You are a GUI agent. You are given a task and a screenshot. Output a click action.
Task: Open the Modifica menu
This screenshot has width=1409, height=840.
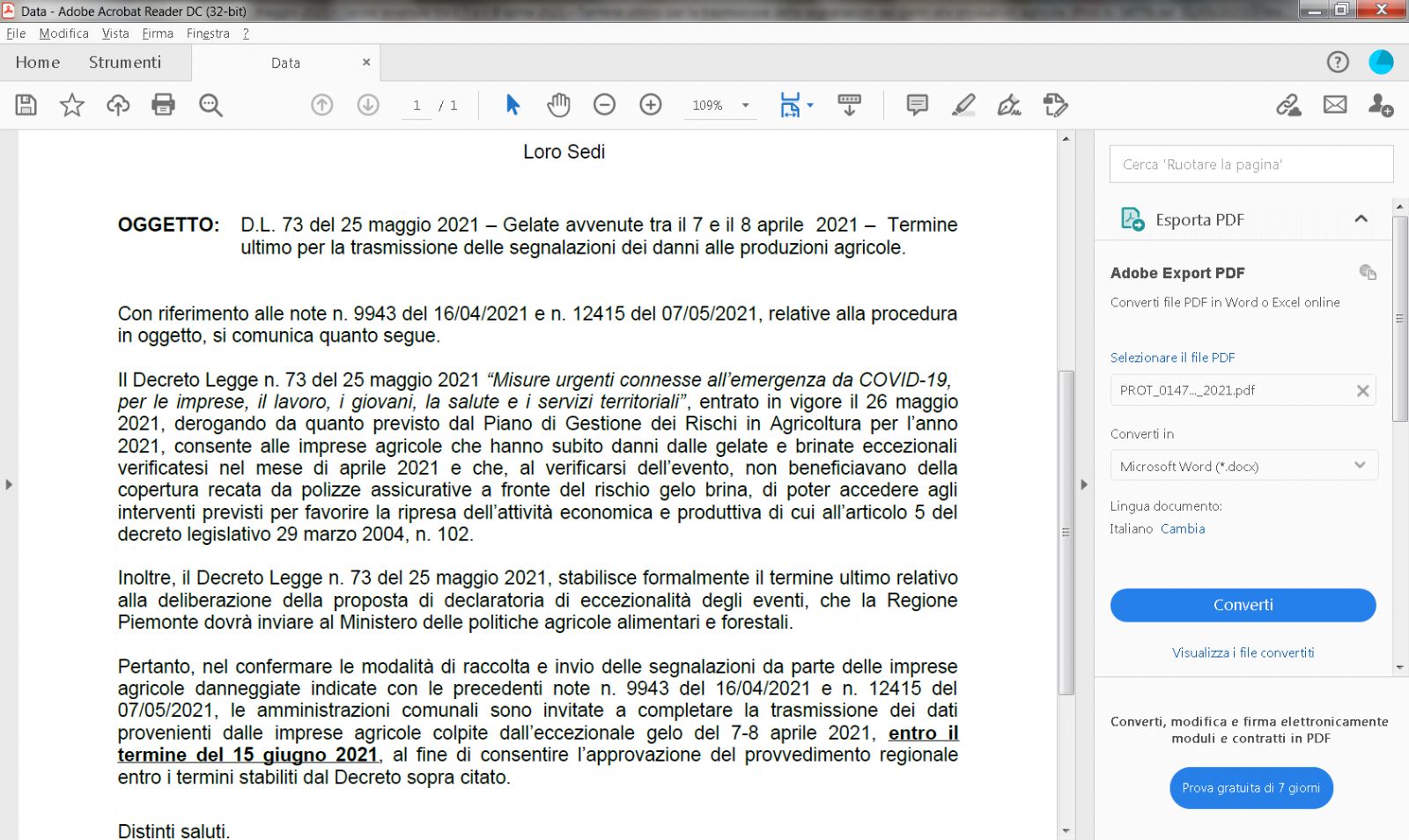pos(63,33)
